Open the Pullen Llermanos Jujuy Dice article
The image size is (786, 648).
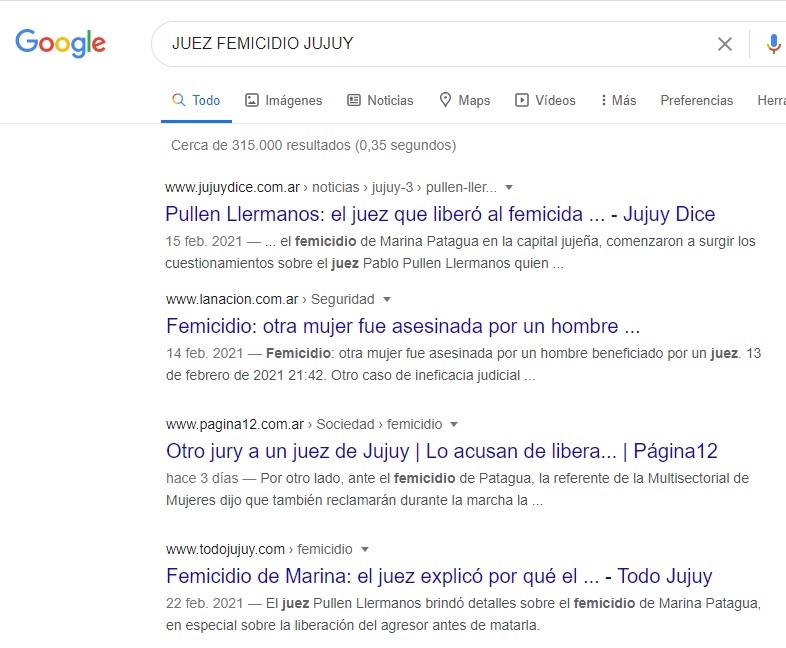click(x=440, y=214)
